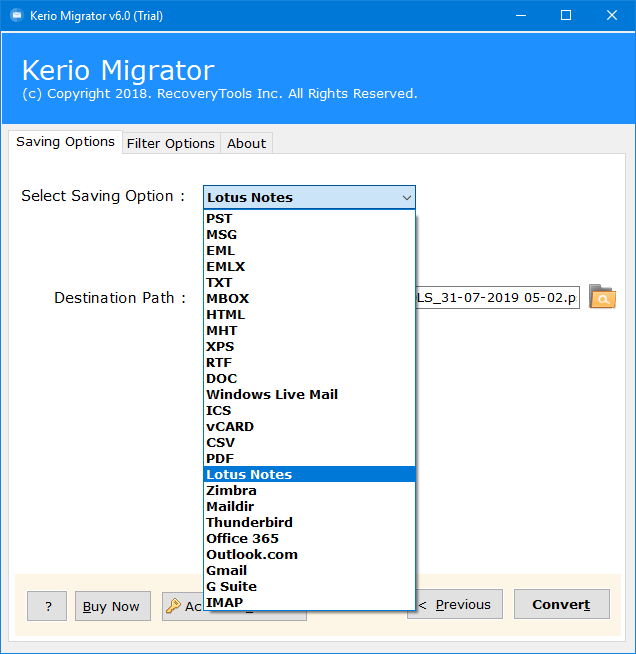Select MHT saving option
This screenshot has width=636, height=654.
pos(309,330)
